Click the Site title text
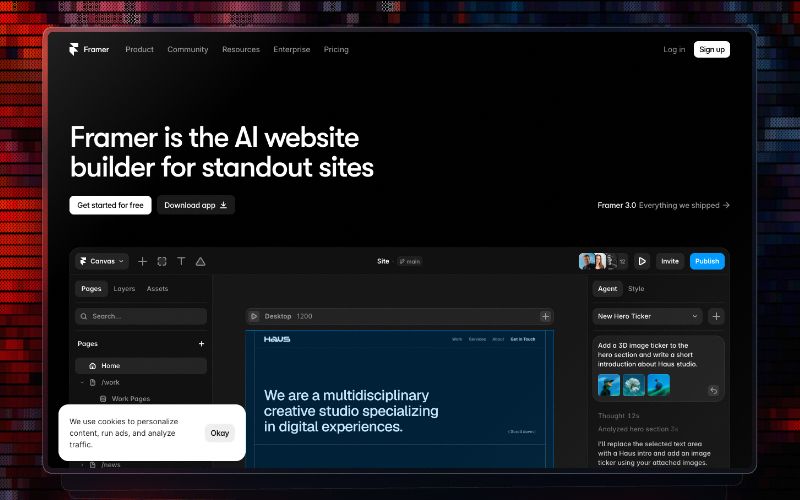800x500 pixels. [383, 261]
